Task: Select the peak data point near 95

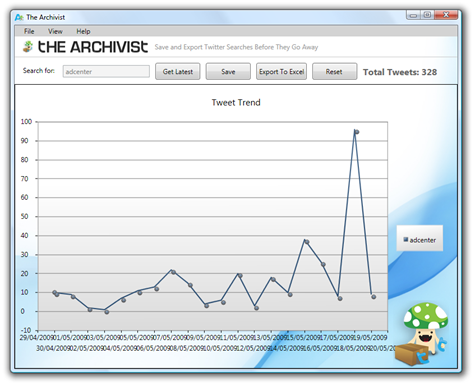Action: tap(356, 132)
